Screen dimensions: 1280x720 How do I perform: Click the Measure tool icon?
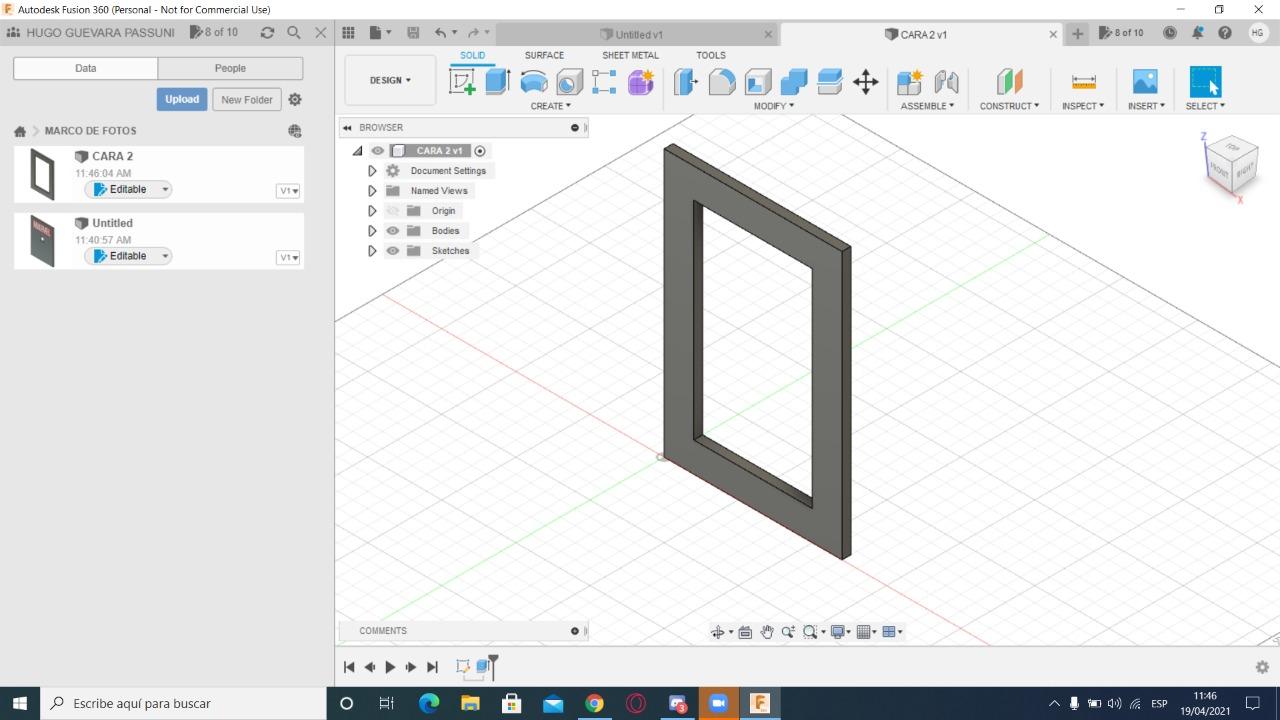1083,82
